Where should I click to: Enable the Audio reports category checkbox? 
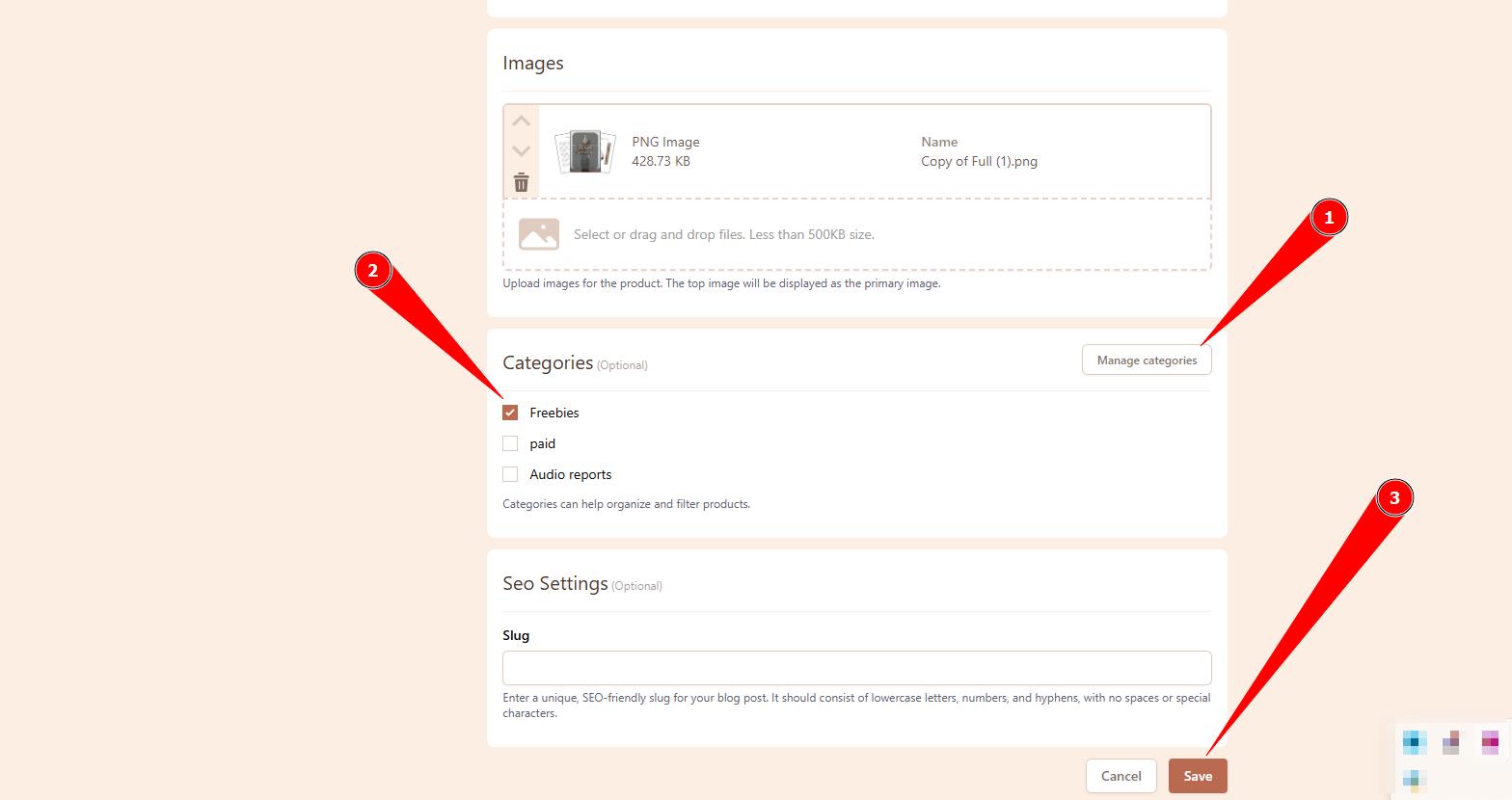510,474
